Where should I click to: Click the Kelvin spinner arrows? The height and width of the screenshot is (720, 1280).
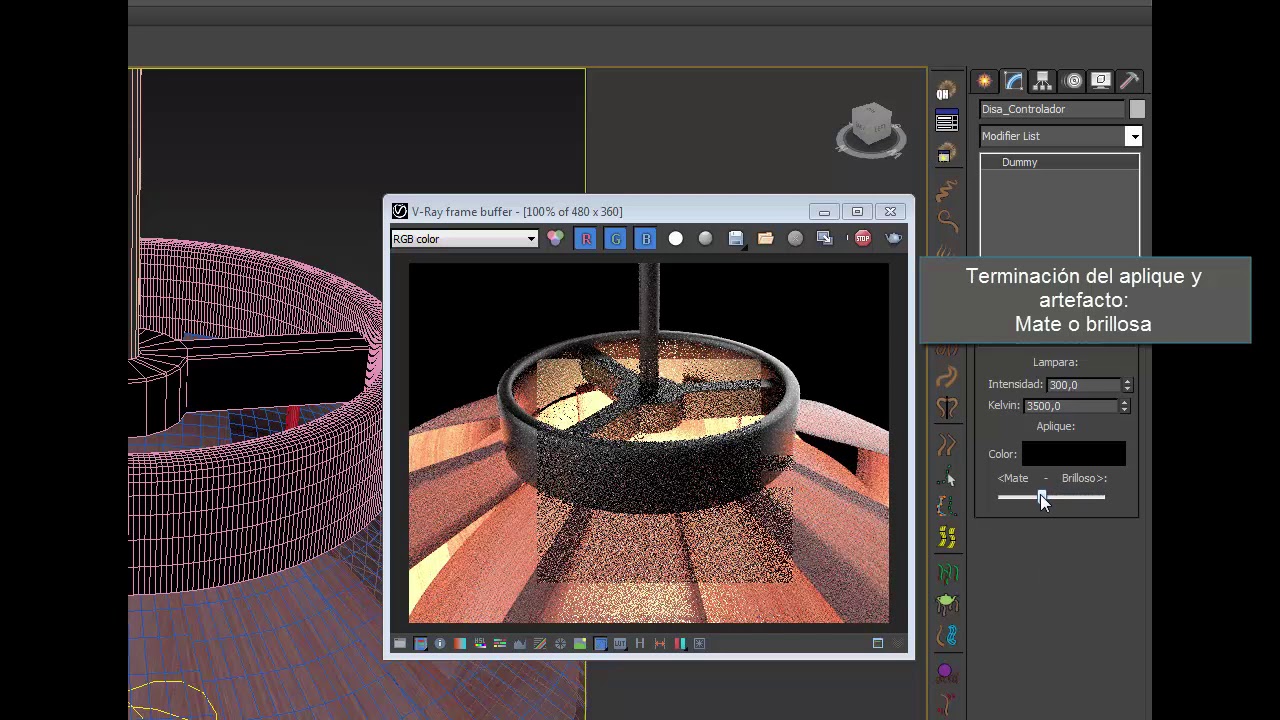point(1124,406)
